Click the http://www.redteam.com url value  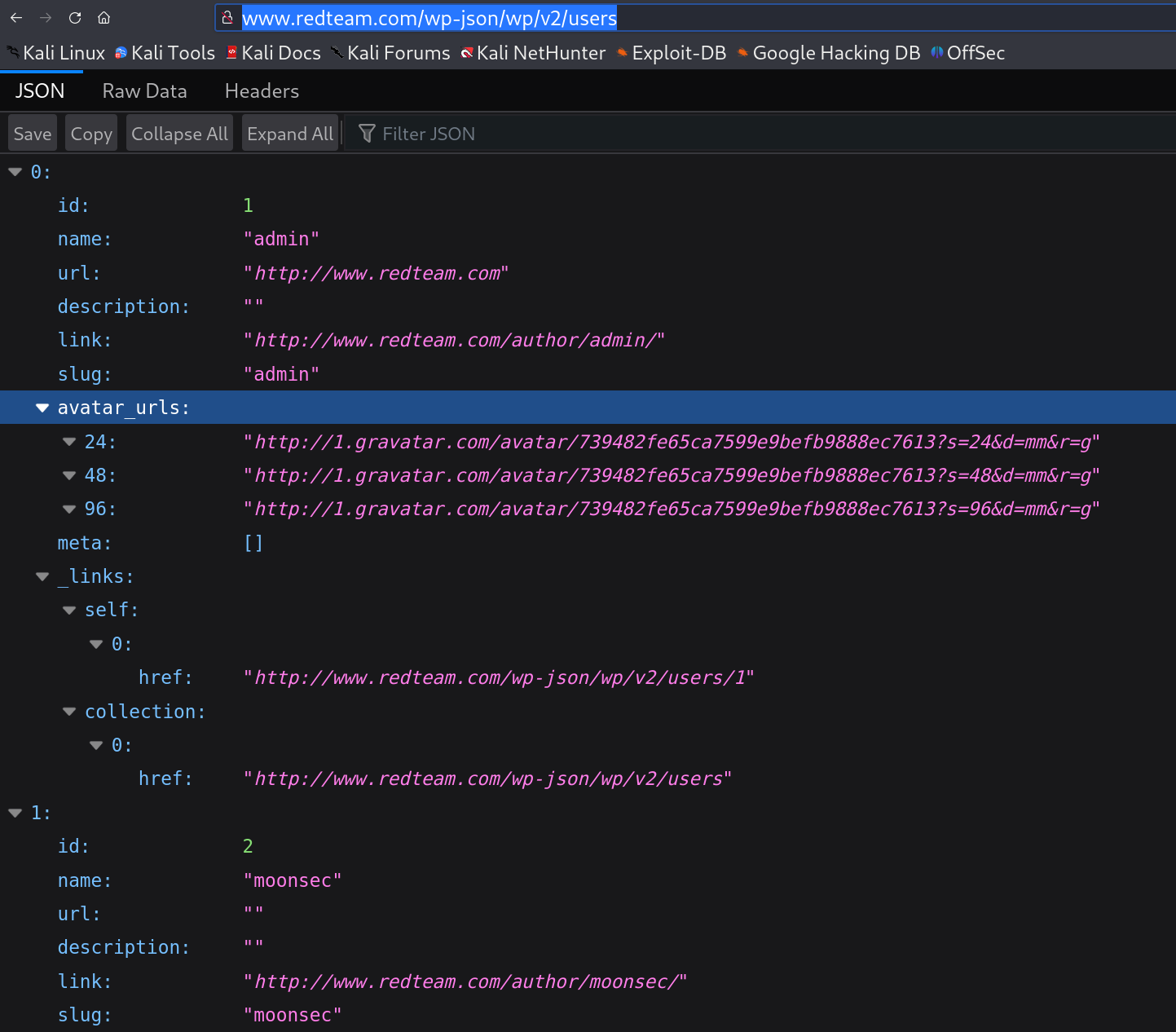tap(376, 273)
